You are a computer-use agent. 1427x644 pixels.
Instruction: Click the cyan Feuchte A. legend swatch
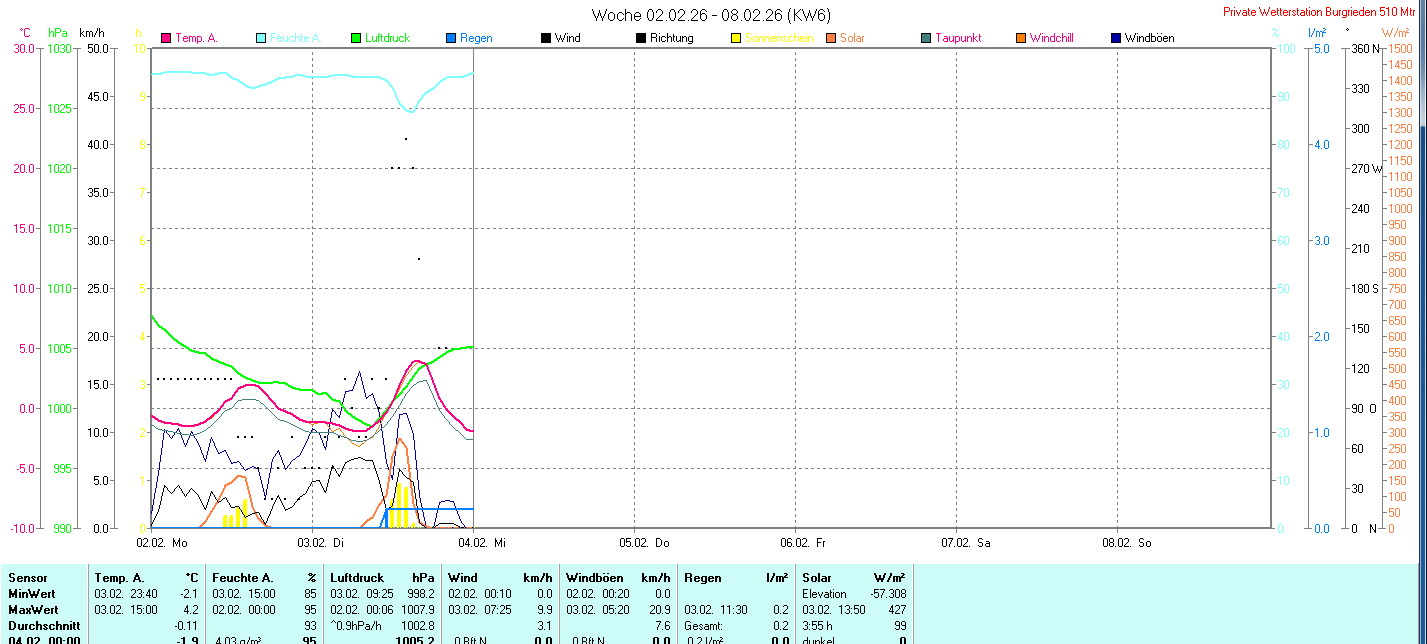(261, 38)
